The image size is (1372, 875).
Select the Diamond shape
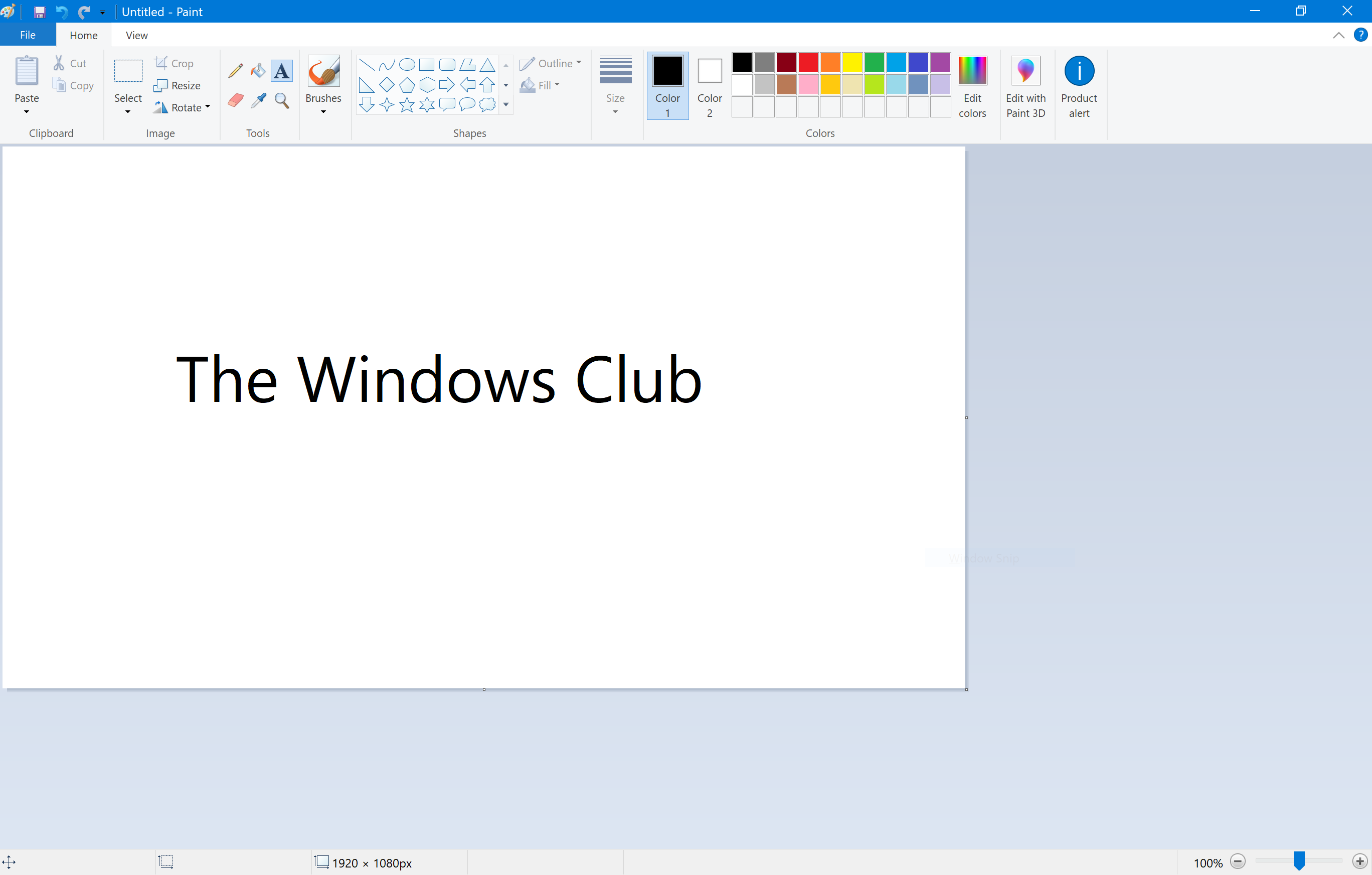point(387,85)
